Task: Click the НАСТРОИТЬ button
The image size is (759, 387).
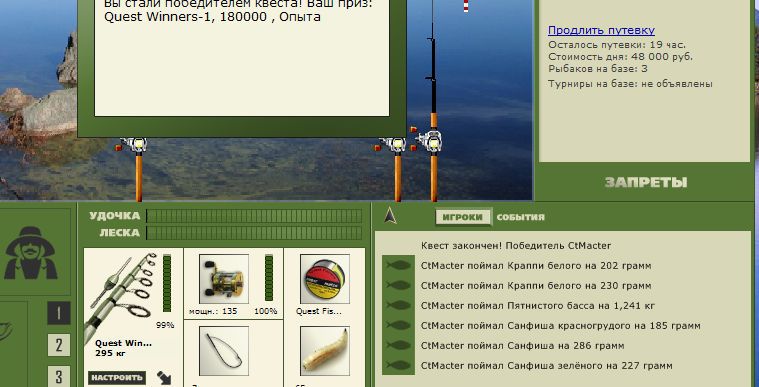Action: pos(117,378)
